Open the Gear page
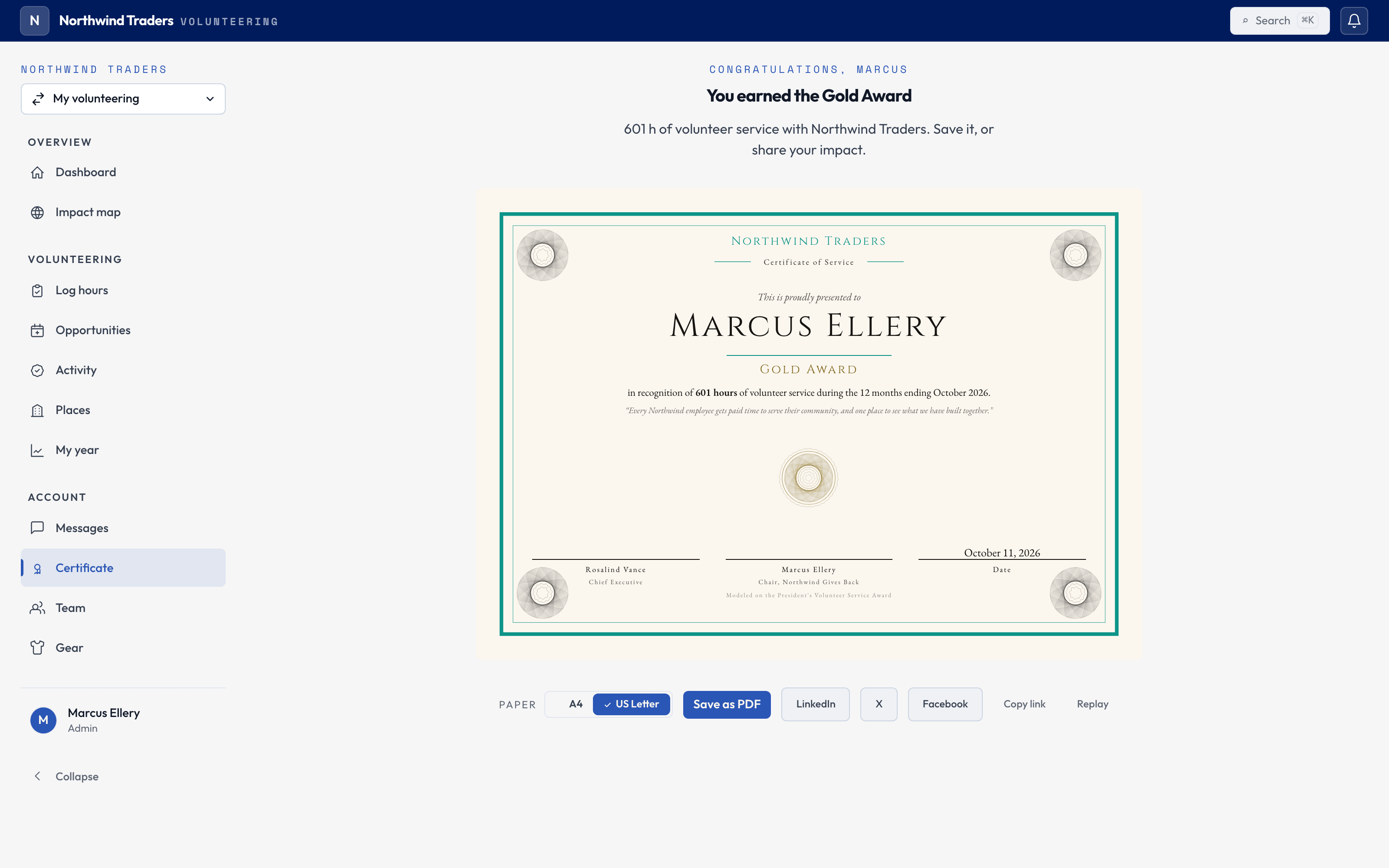The height and width of the screenshot is (868, 1389). (x=123, y=648)
